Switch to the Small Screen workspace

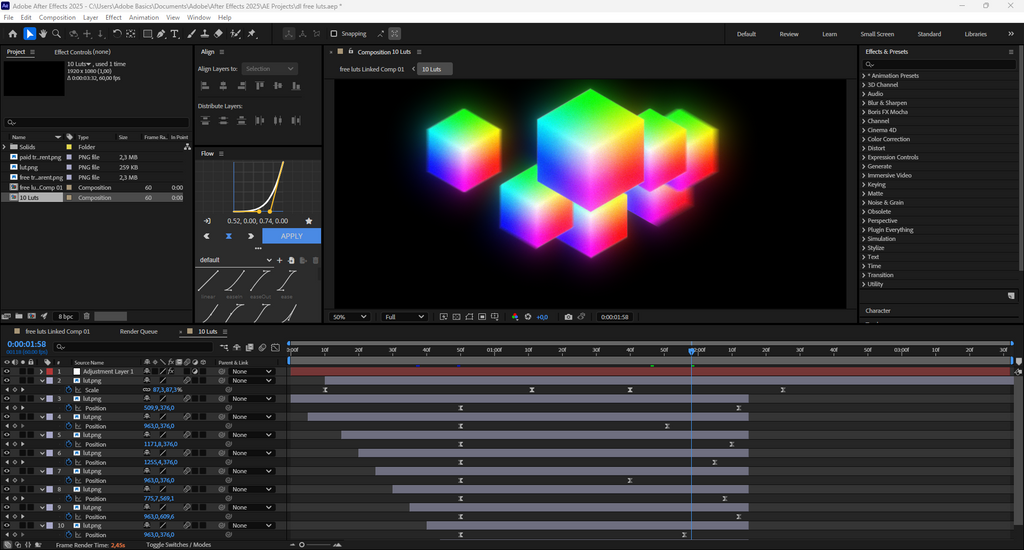coord(876,34)
